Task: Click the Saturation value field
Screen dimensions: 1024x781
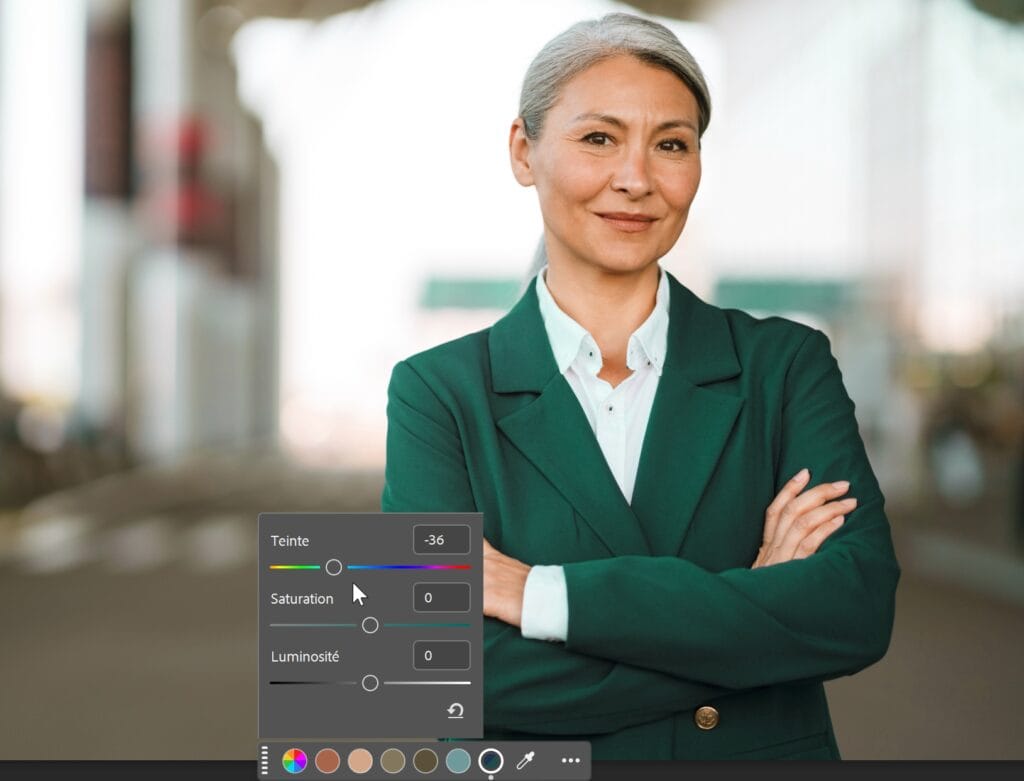Action: [440, 597]
